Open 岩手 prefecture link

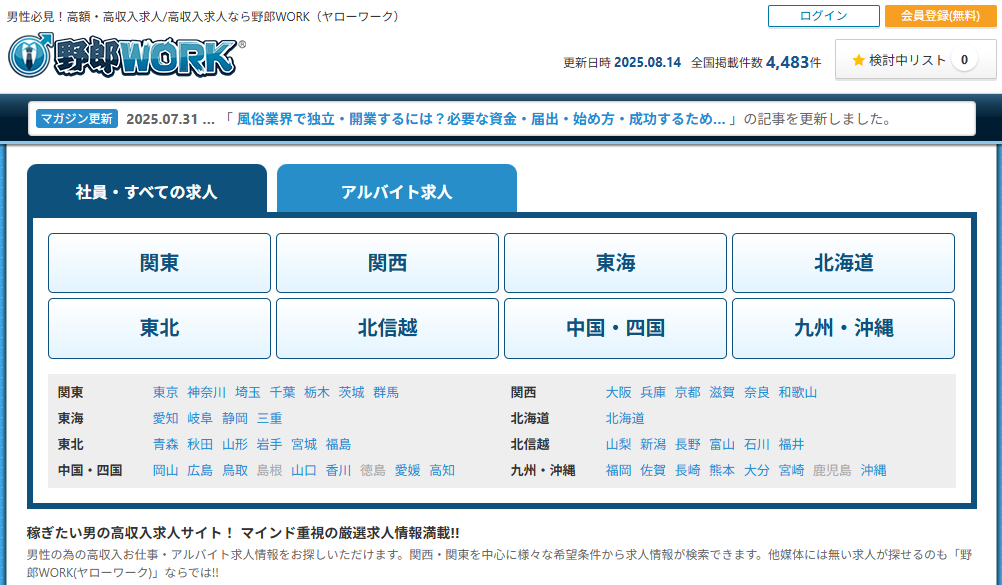[x=270, y=444]
